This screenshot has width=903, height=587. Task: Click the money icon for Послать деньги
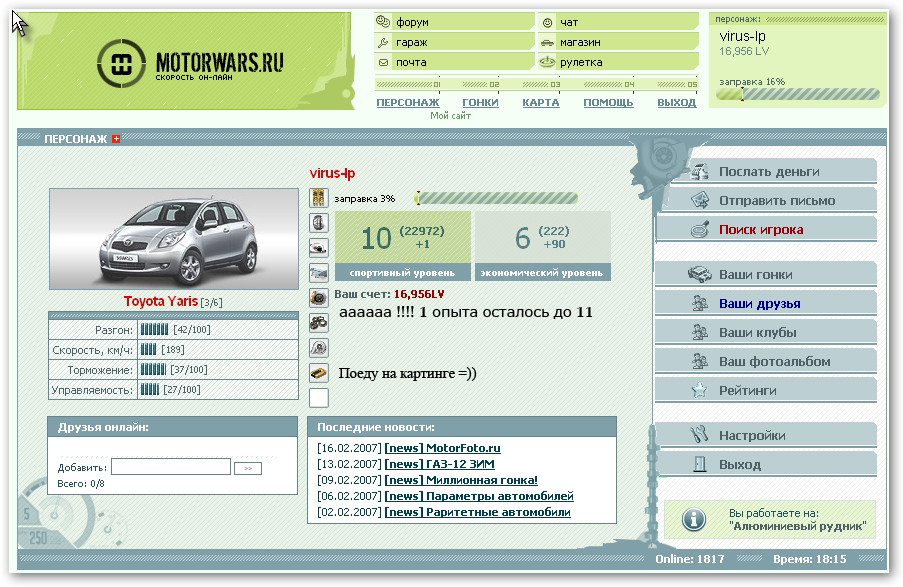700,171
